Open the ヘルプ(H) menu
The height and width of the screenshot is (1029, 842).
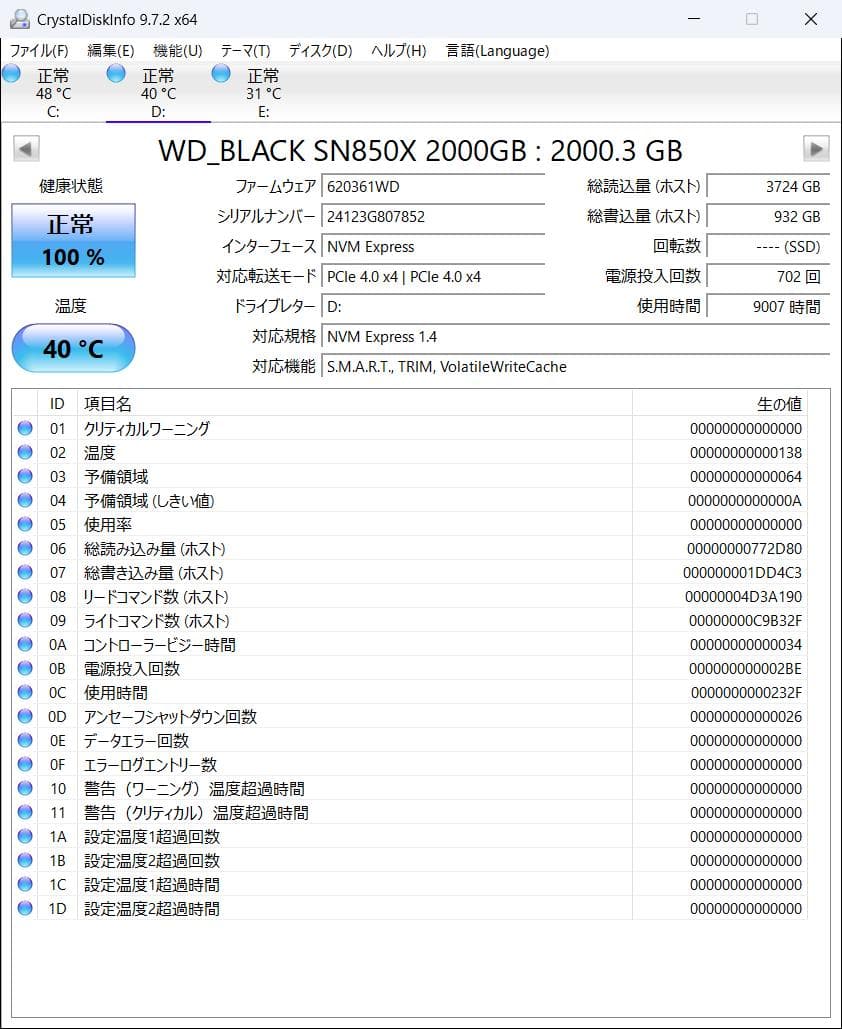[398, 51]
